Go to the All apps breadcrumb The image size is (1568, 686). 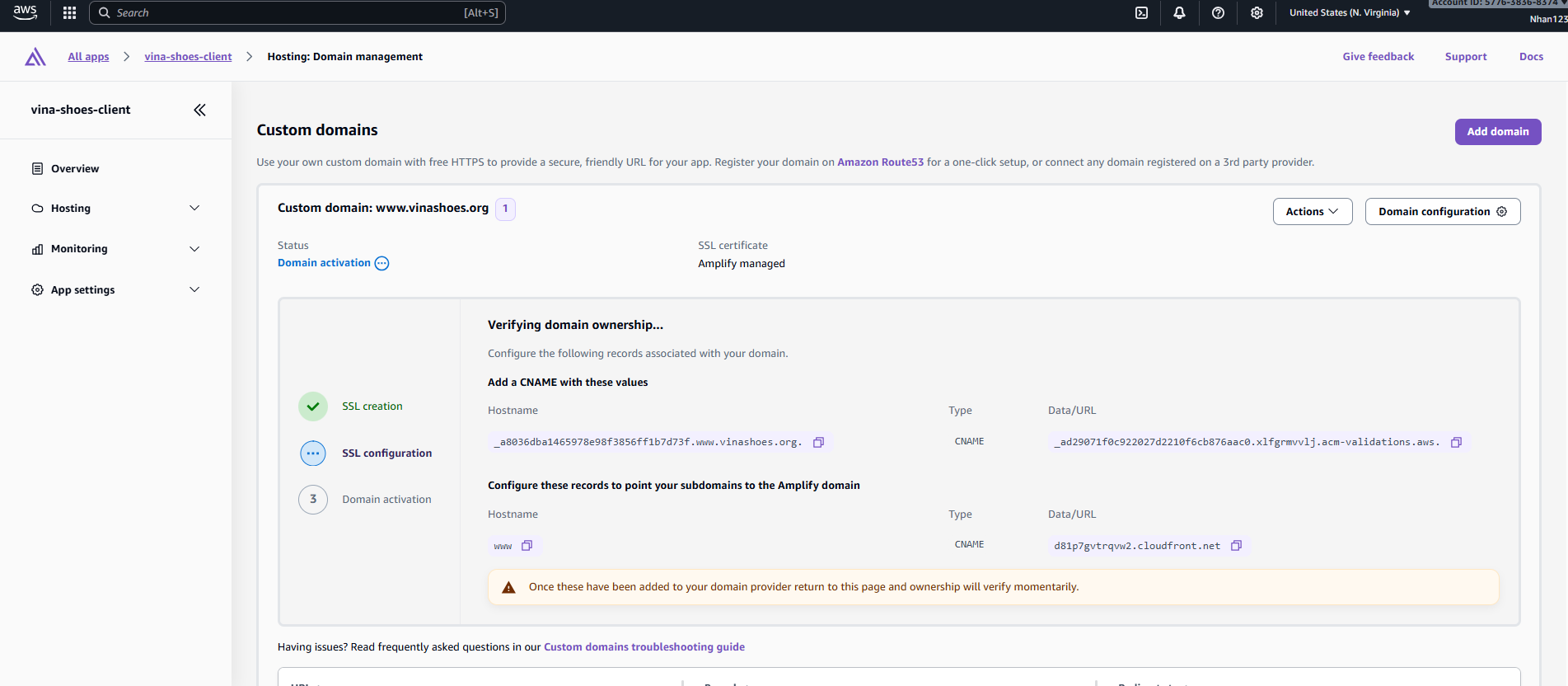pos(88,57)
